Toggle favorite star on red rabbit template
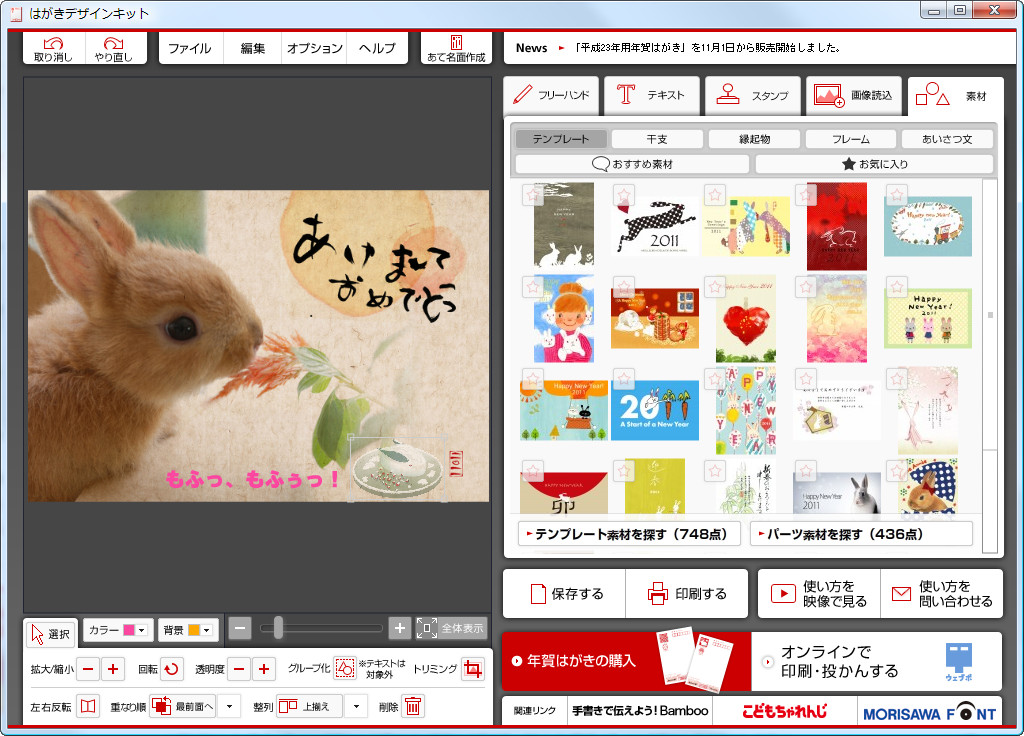This screenshot has height=736, width=1024. tap(806, 195)
